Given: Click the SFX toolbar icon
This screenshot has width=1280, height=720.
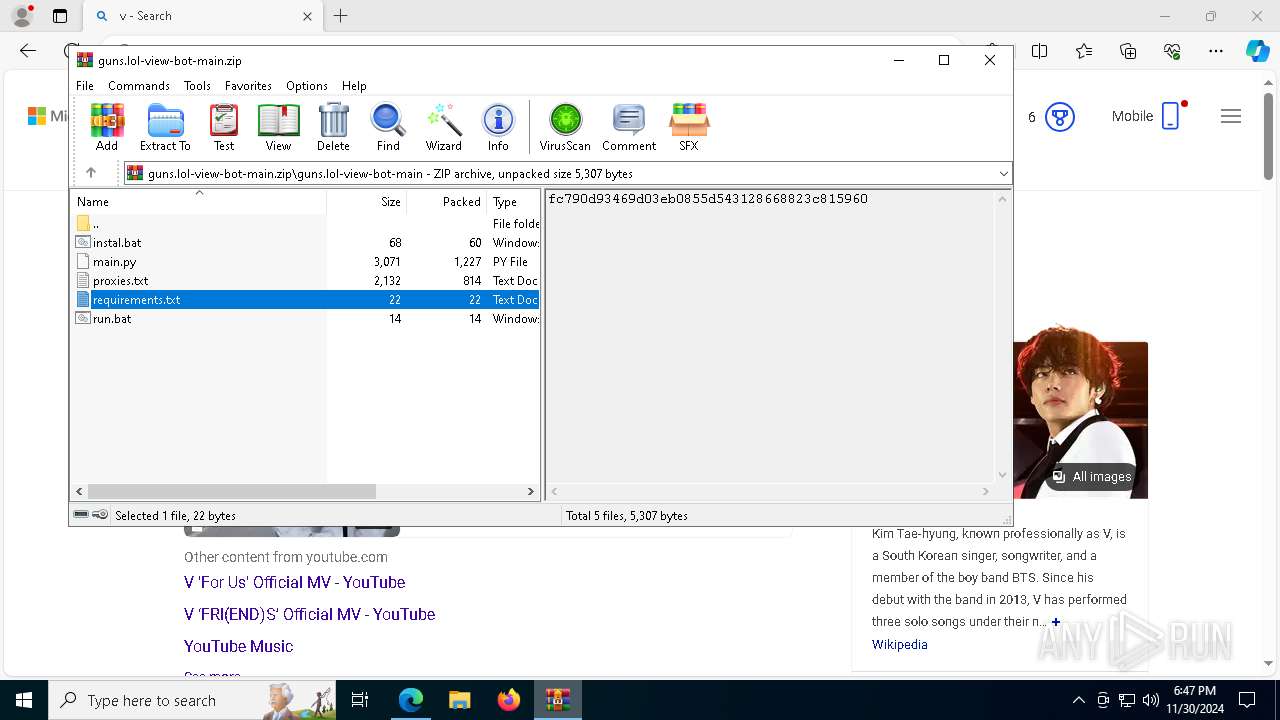Looking at the screenshot, I should pos(689,127).
